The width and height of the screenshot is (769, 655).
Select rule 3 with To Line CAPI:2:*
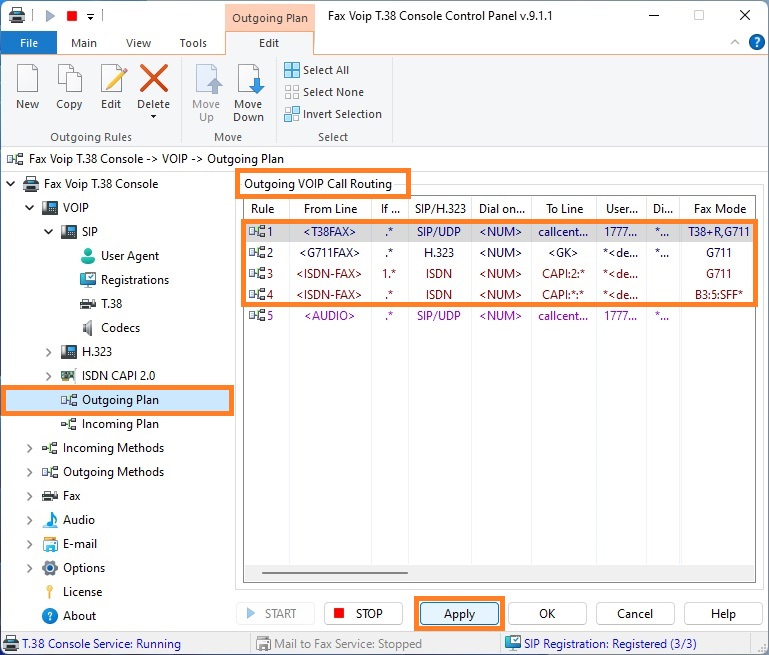point(499,274)
